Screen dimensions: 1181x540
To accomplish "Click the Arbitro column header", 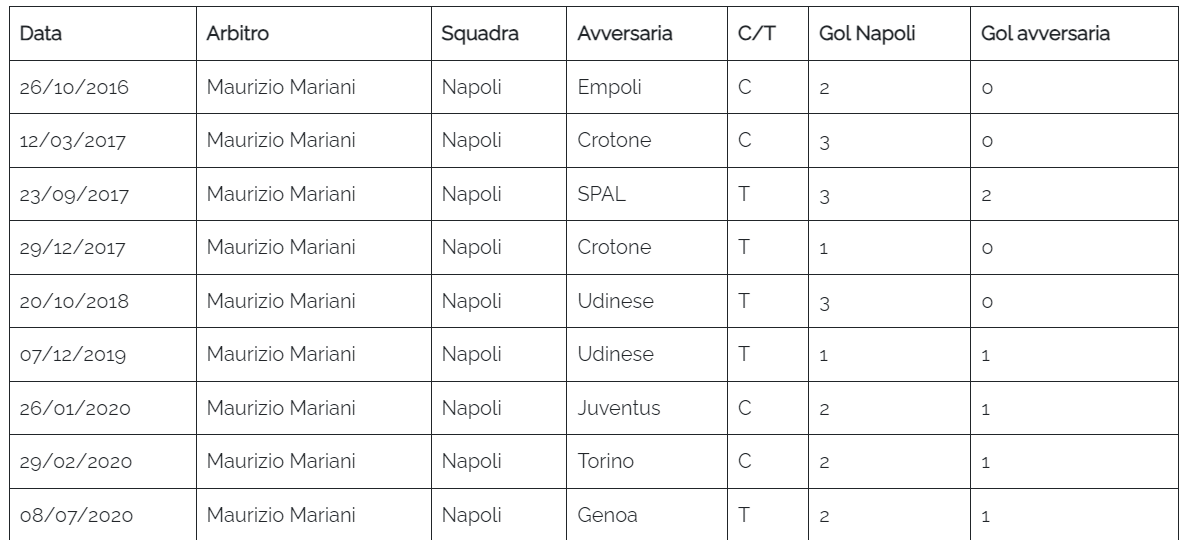I will pyautogui.click(x=237, y=33).
